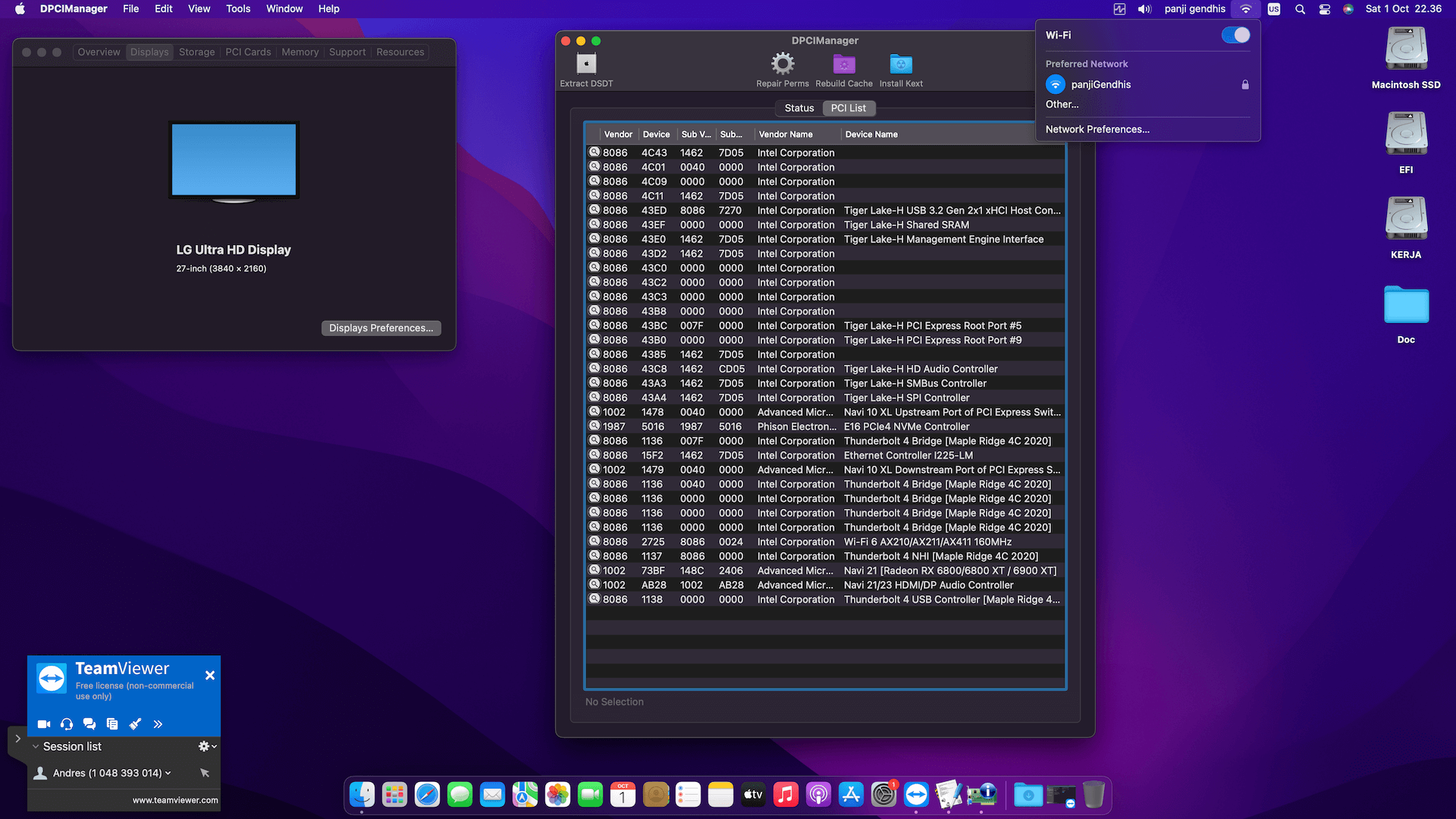Open the Overview tab in system info window
1456x819 pixels.
click(x=99, y=52)
